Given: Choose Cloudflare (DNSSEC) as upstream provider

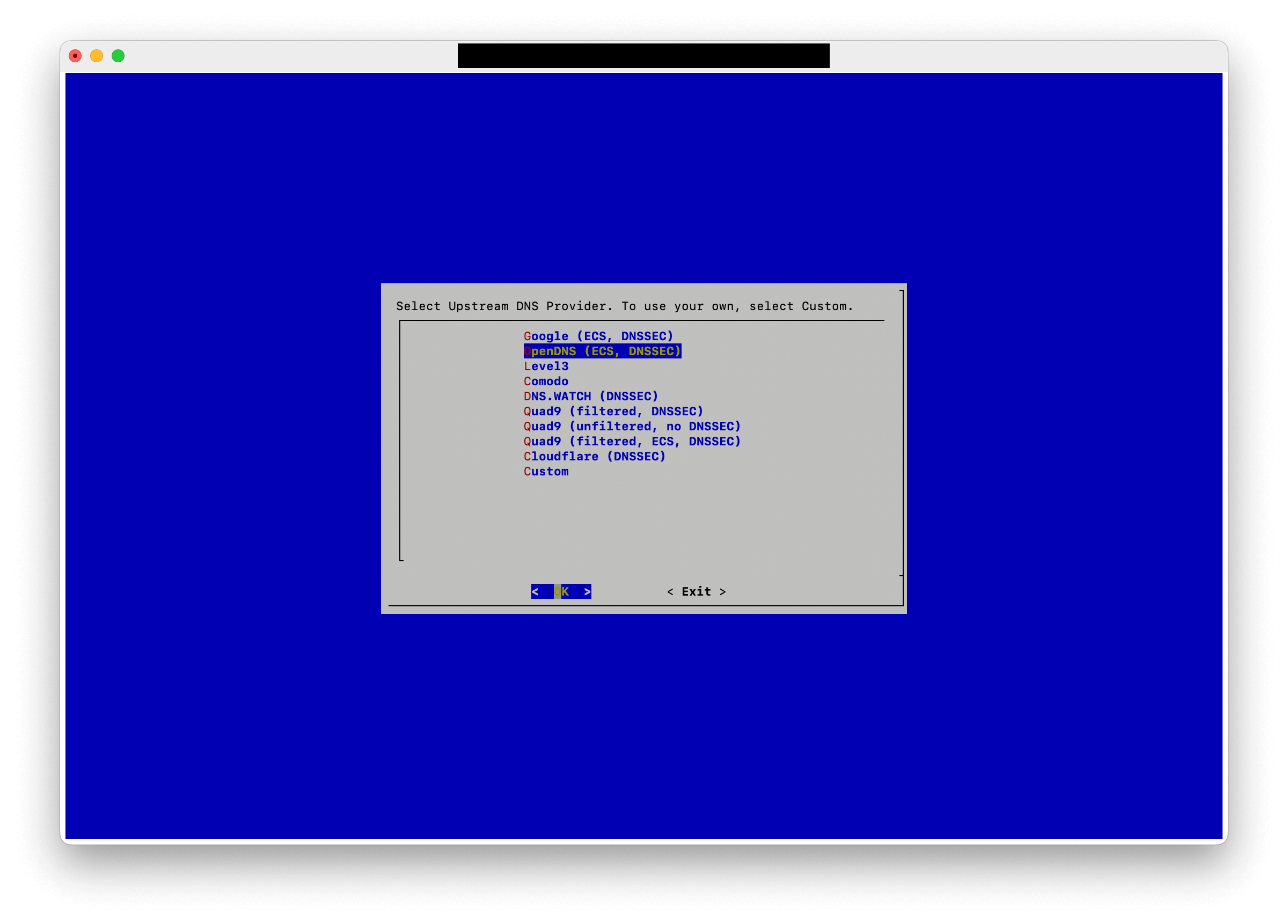Looking at the screenshot, I should [x=594, y=456].
